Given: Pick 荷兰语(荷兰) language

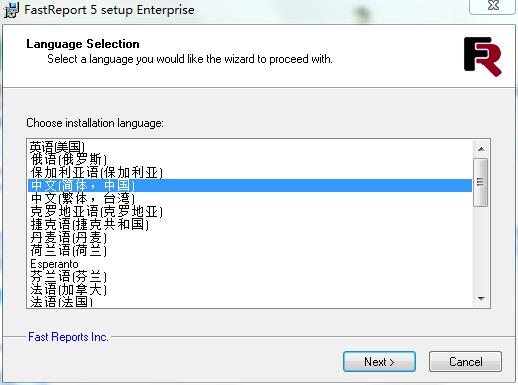Looking at the screenshot, I should point(250,250).
